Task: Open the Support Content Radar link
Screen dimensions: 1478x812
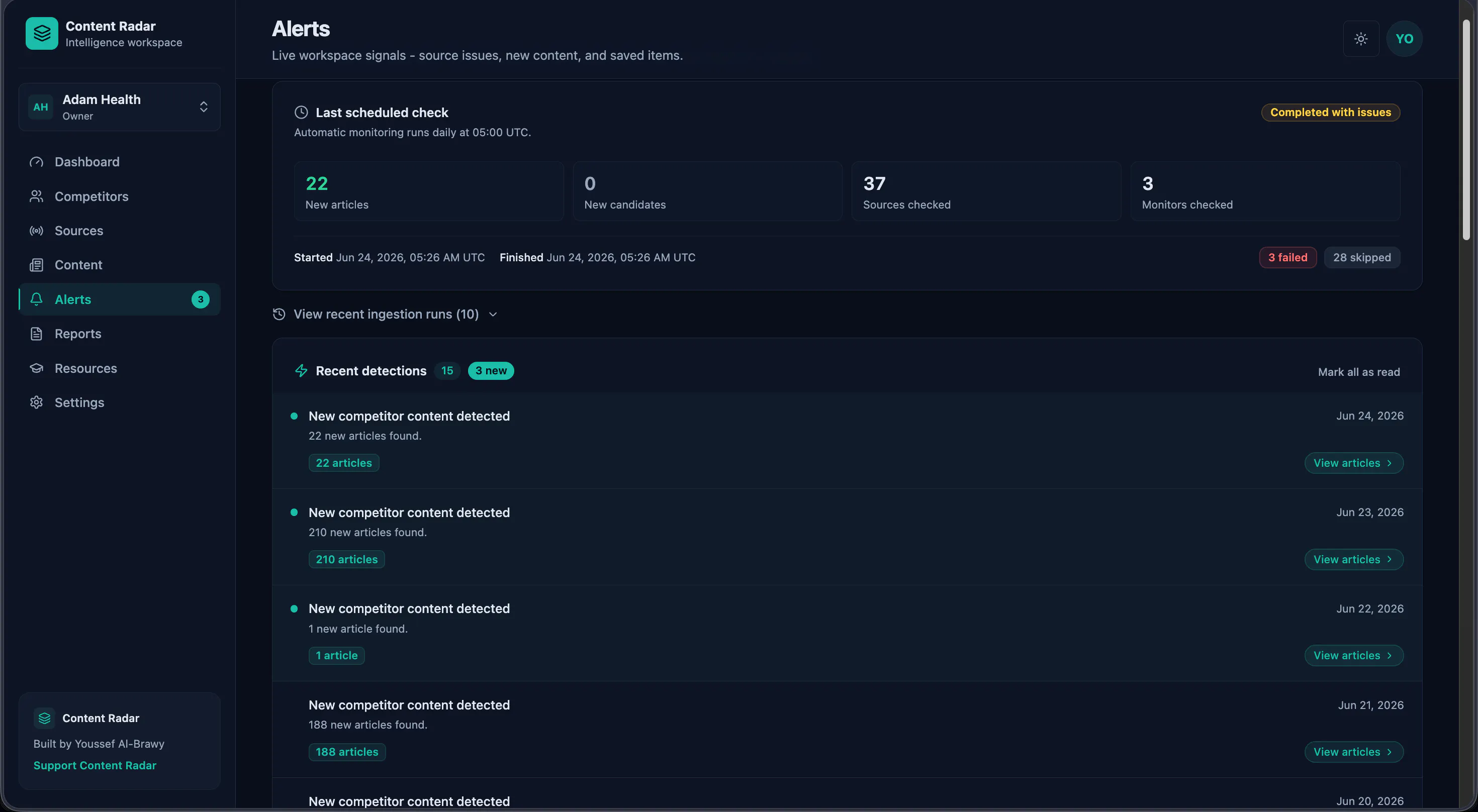Action: [95, 766]
